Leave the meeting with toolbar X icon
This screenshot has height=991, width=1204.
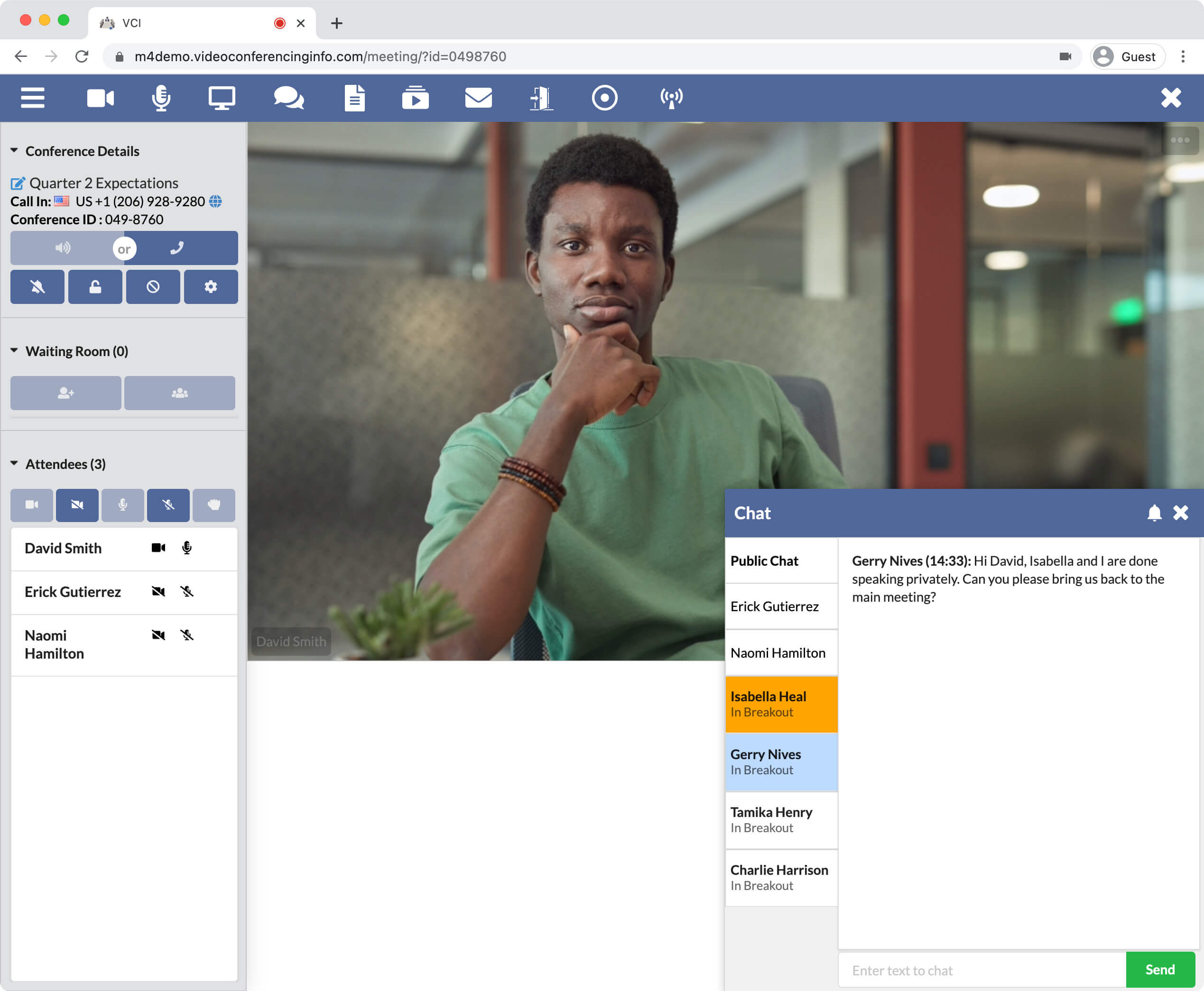[1171, 98]
